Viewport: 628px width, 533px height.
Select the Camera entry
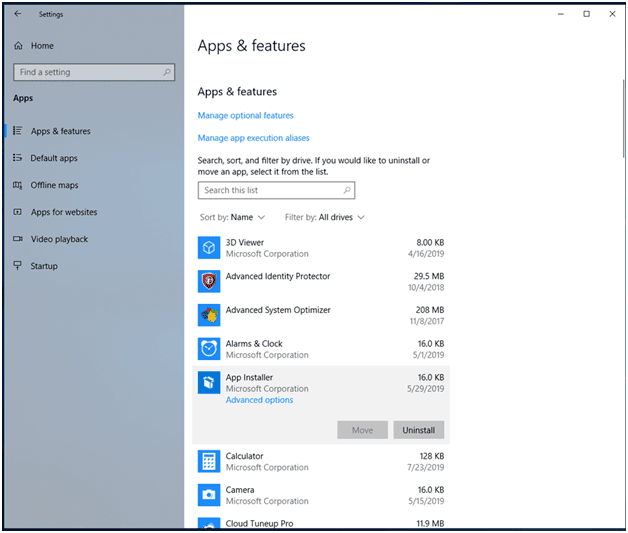[x=321, y=495]
